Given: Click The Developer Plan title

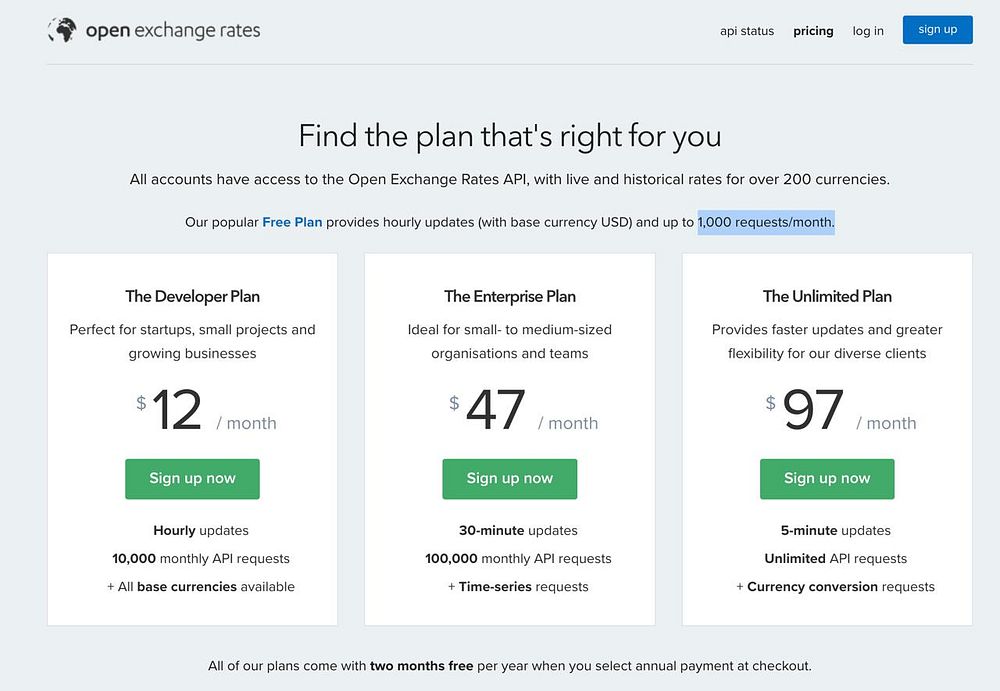Looking at the screenshot, I should tap(192, 296).
